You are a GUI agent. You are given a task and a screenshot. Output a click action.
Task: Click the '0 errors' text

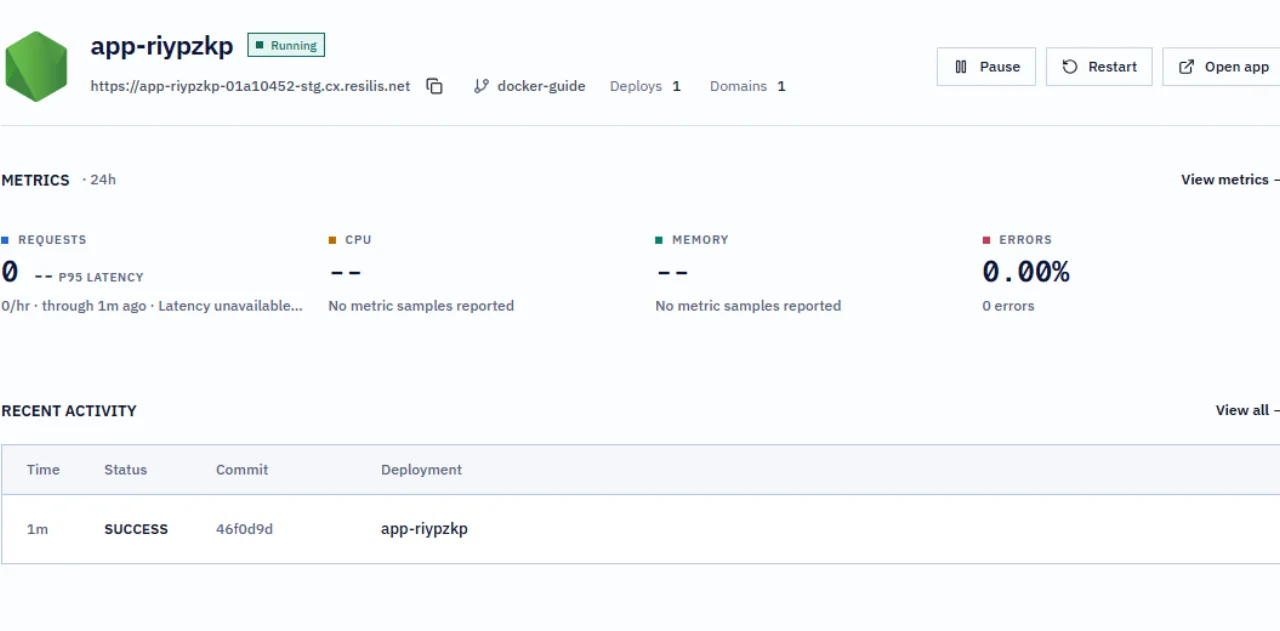click(1008, 306)
